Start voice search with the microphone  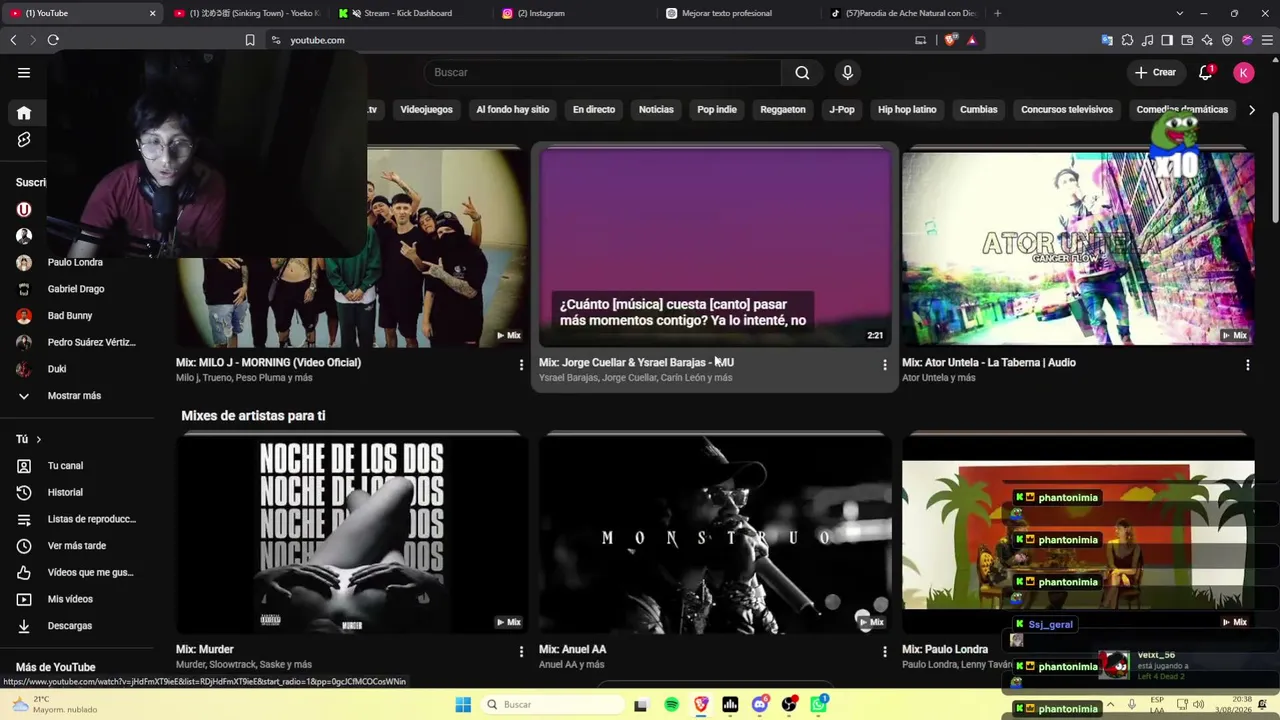point(847,72)
